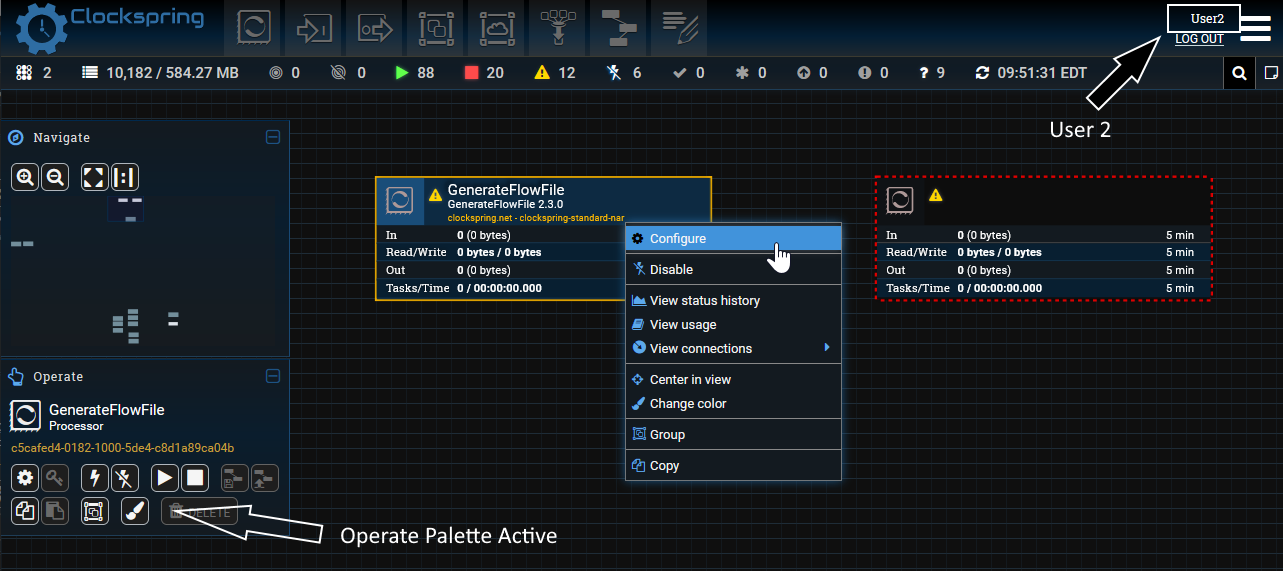
Task: Disable the processor with crossed lightning icon
Action: [x=125, y=478]
